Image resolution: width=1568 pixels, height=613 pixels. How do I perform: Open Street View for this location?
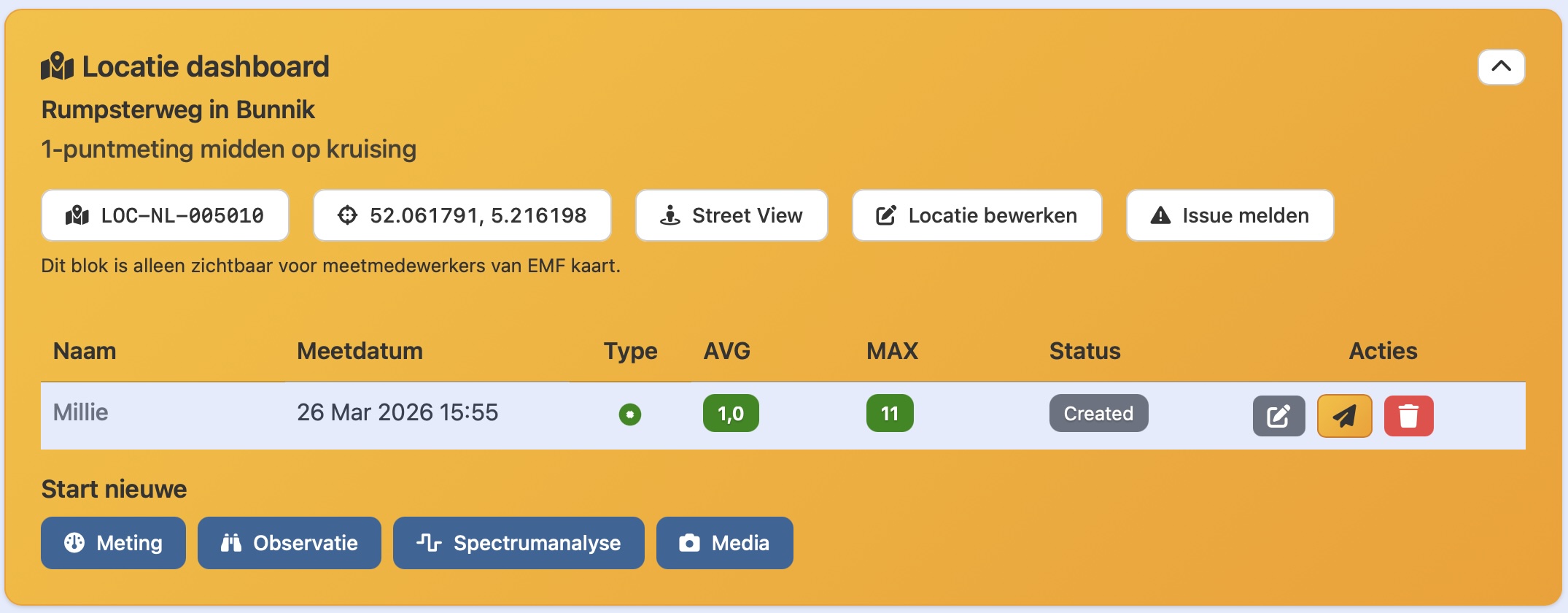coord(731,215)
